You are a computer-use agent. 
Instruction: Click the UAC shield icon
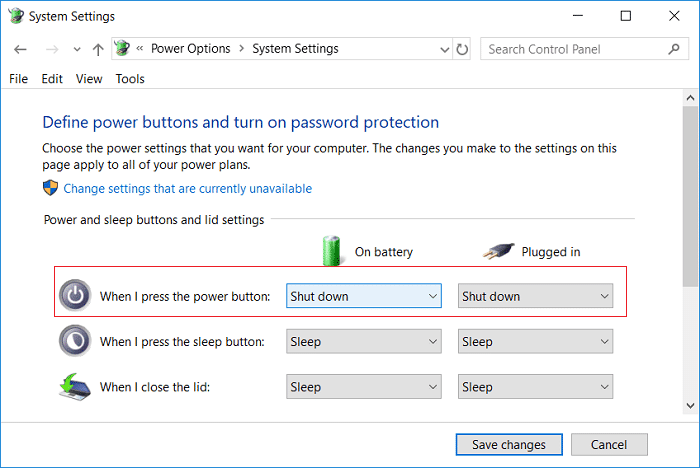tap(50, 188)
